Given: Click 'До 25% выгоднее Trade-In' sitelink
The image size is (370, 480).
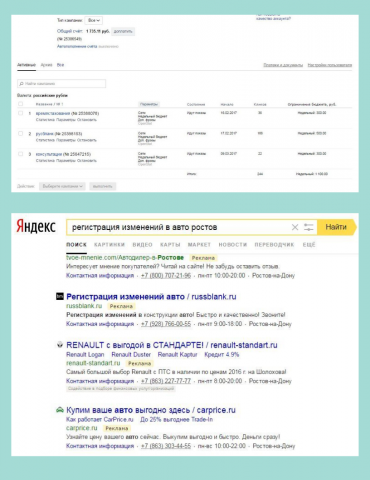Looking at the screenshot, I should click(x=176, y=419).
